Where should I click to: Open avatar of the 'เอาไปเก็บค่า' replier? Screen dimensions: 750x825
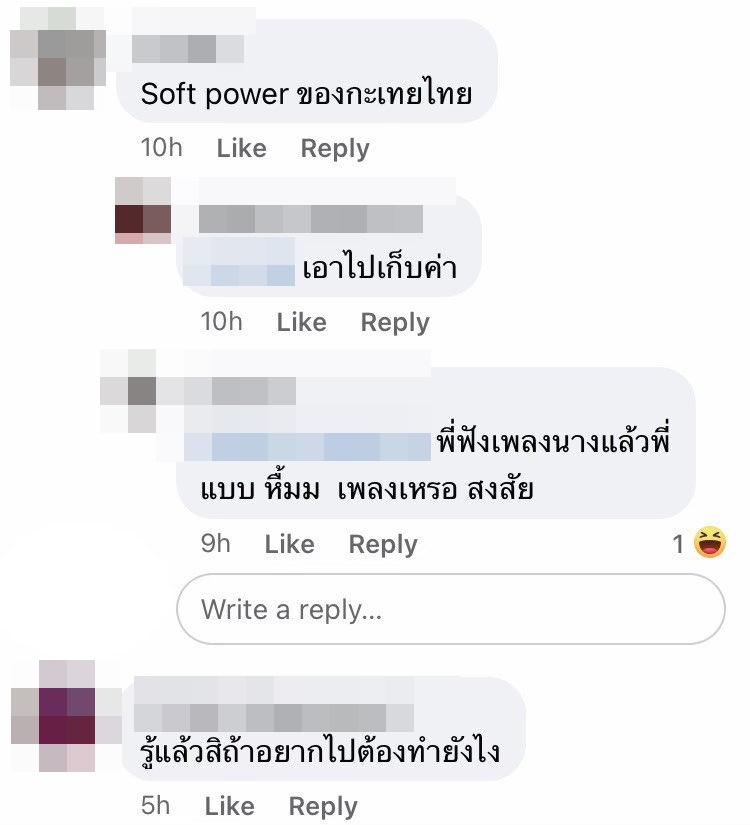[x=143, y=210]
